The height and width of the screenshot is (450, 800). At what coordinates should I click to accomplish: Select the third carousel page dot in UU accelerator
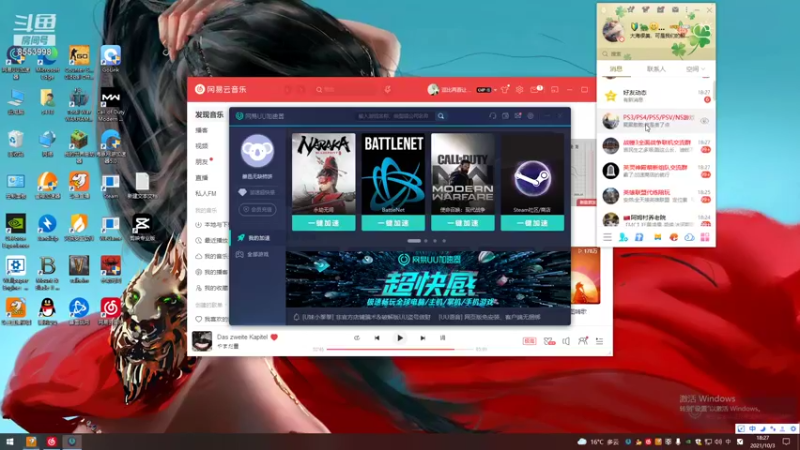(435, 241)
